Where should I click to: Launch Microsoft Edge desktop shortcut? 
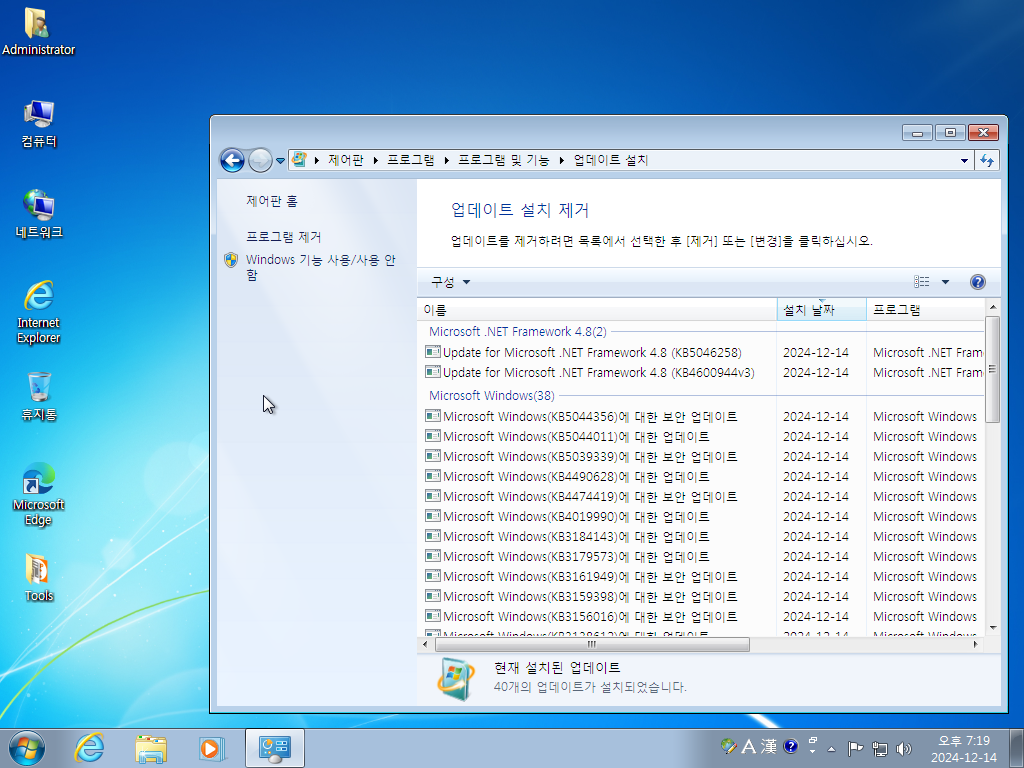pyautogui.click(x=38, y=494)
